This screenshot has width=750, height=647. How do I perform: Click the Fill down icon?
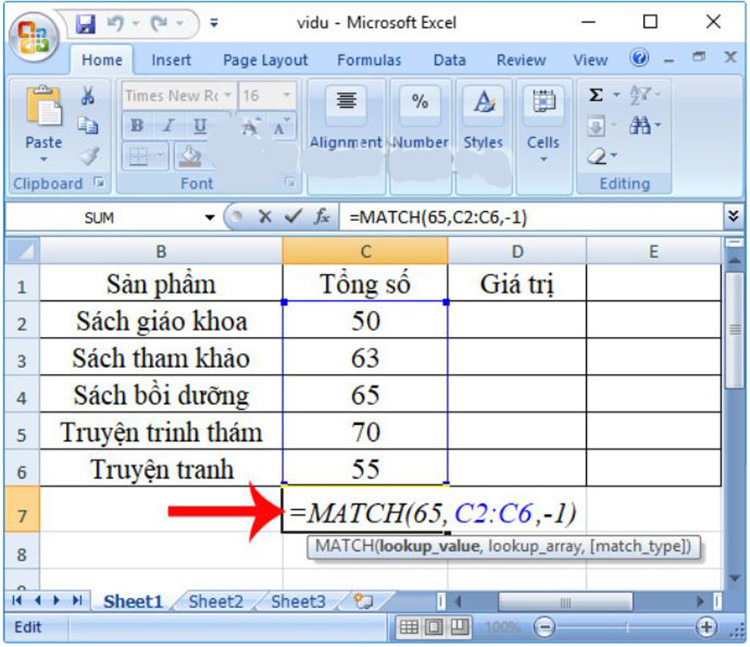point(596,126)
